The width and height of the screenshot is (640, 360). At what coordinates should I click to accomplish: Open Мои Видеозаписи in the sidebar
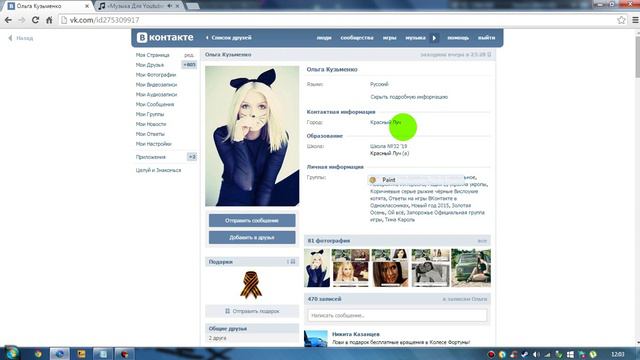coord(156,84)
